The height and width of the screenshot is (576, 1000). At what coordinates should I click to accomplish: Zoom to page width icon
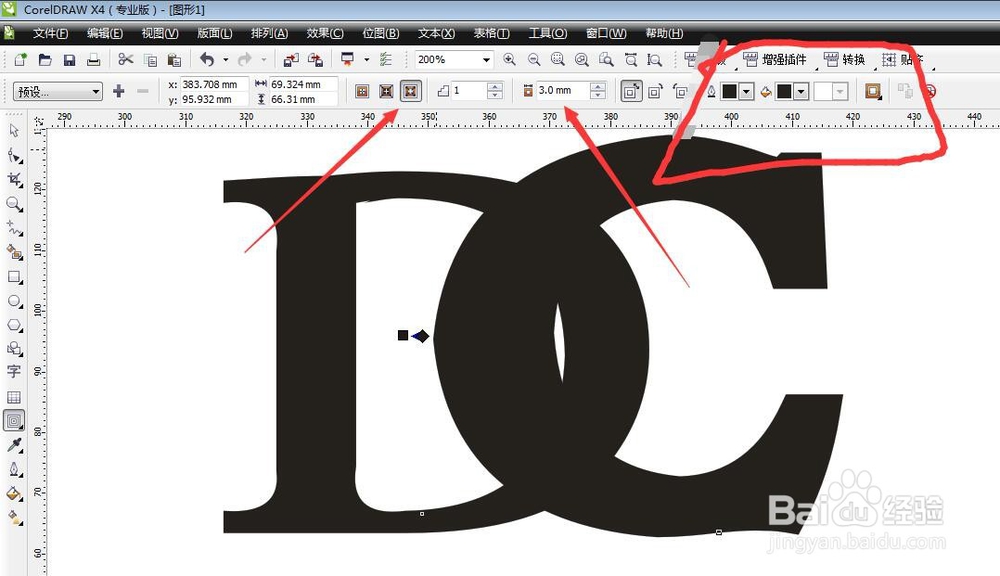[631, 60]
